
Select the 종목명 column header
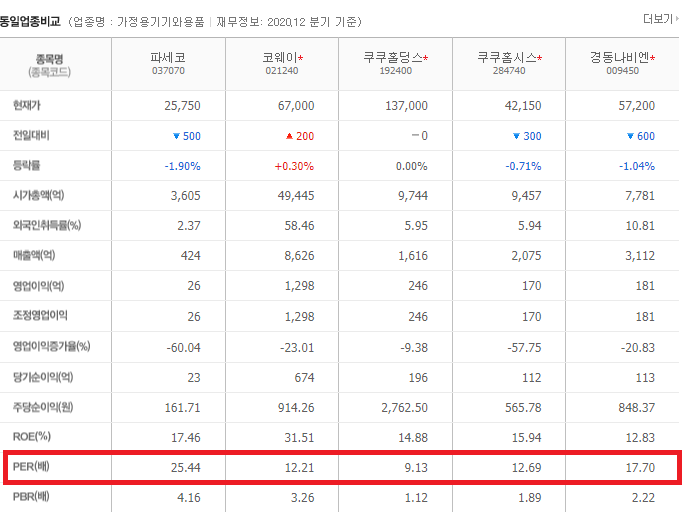tap(49, 59)
